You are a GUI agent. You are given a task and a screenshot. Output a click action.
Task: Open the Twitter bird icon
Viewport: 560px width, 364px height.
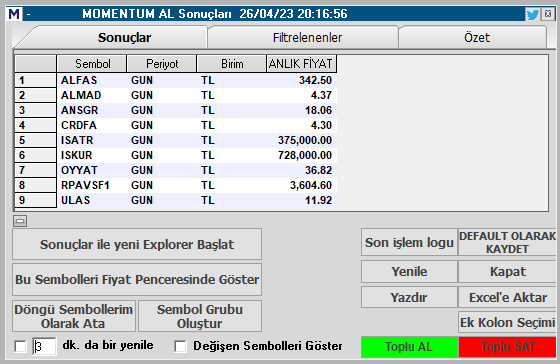tap(532, 15)
